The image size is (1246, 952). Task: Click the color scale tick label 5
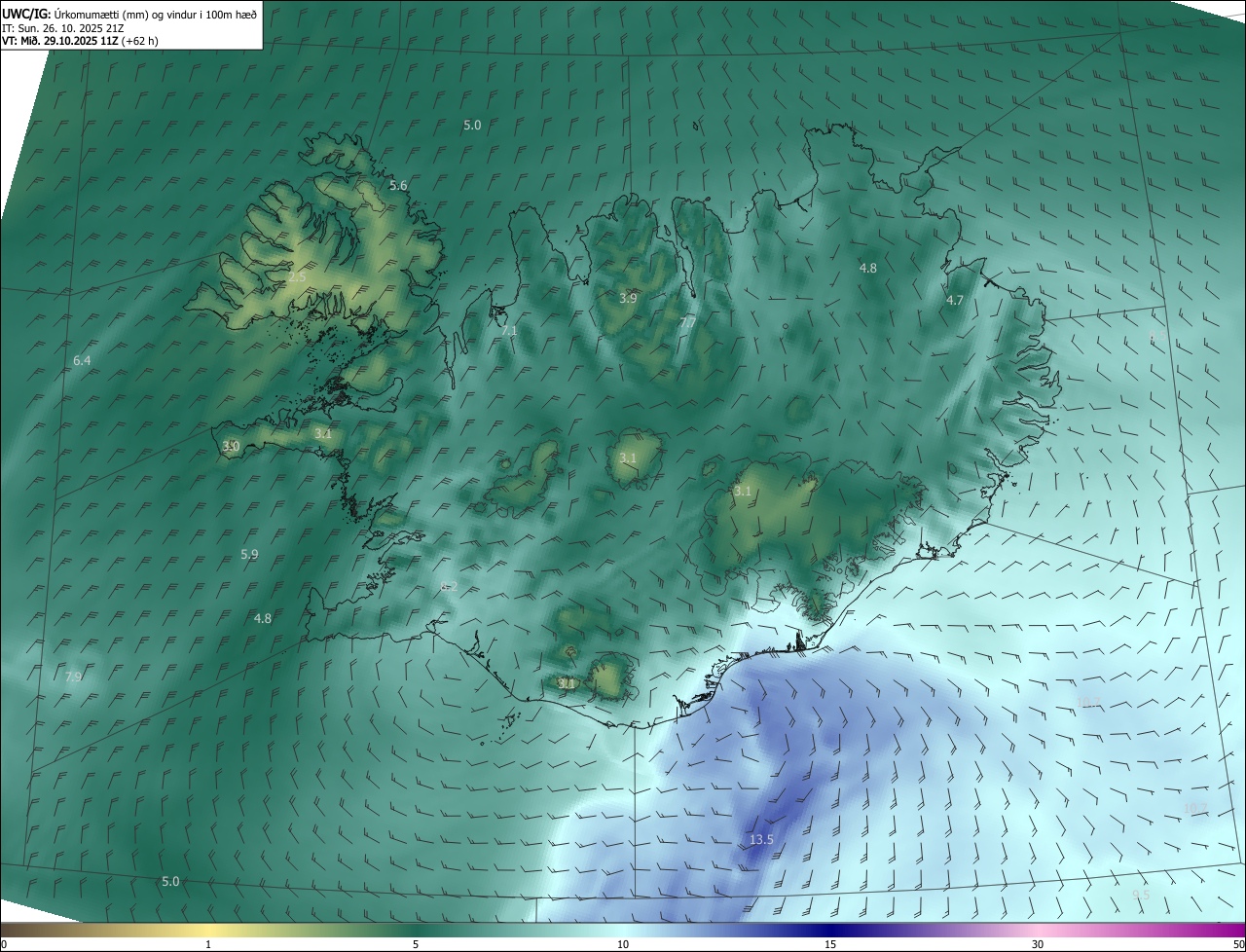tap(416, 944)
